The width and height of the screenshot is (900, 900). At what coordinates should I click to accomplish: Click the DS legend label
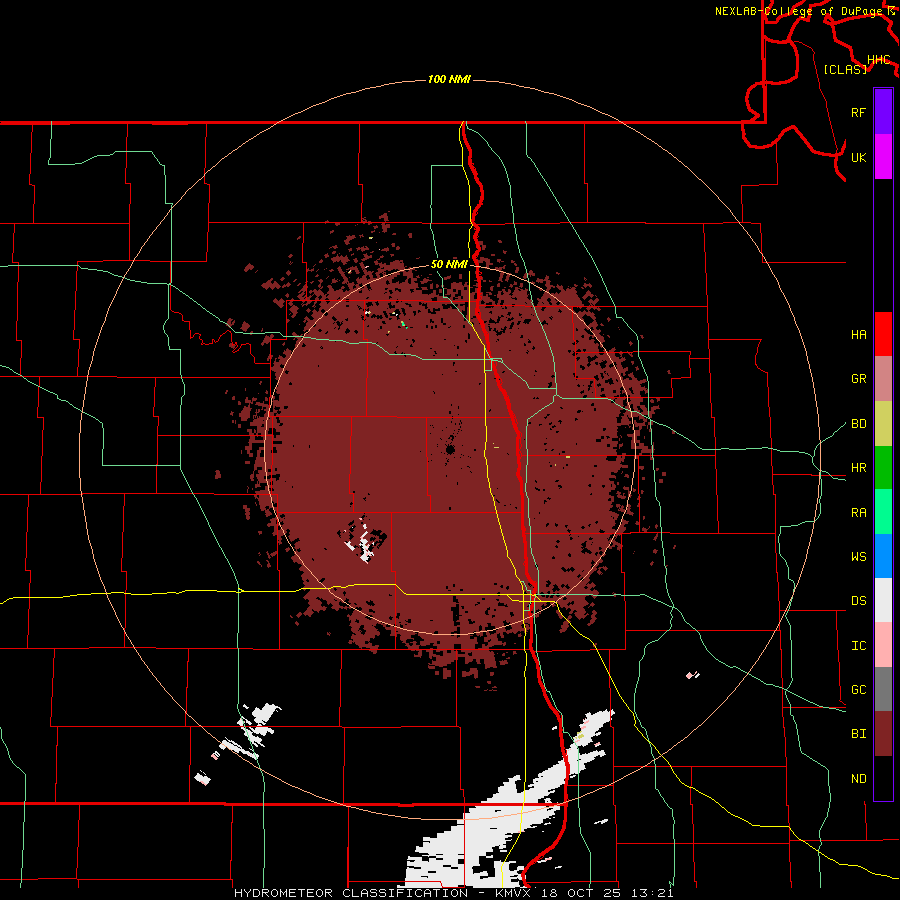pos(858,600)
